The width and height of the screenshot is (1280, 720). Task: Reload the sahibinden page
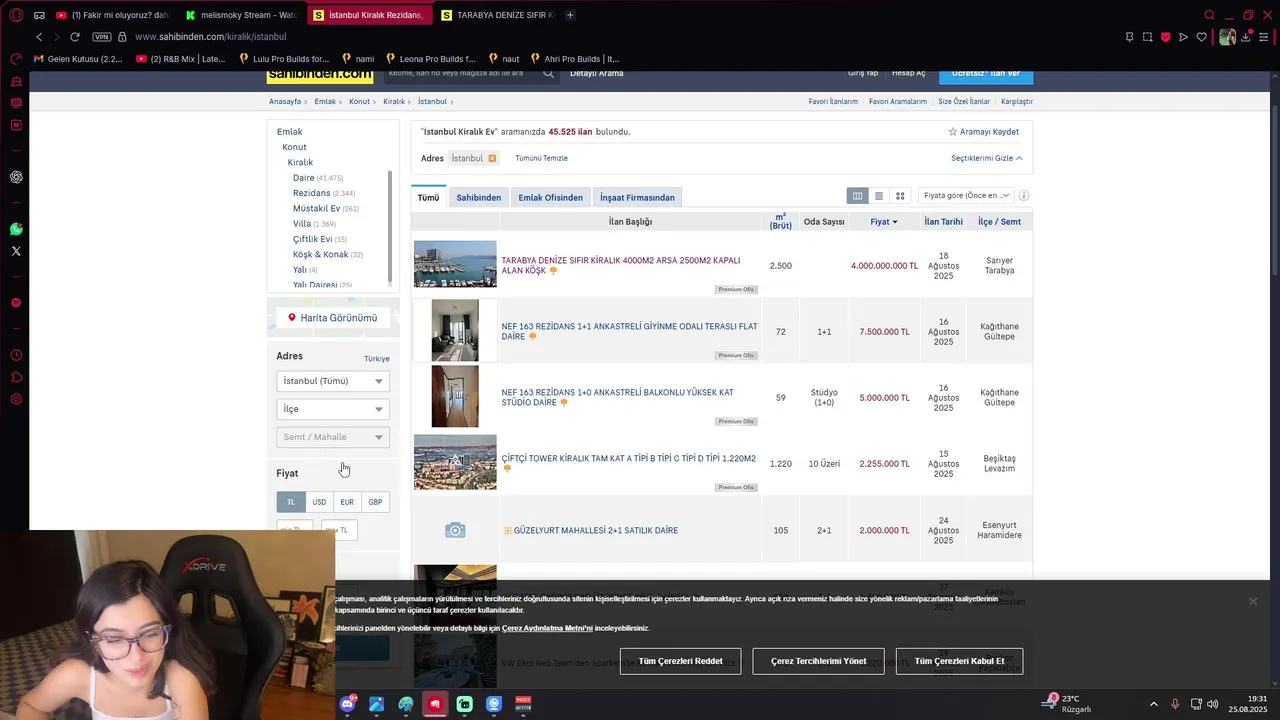75,37
